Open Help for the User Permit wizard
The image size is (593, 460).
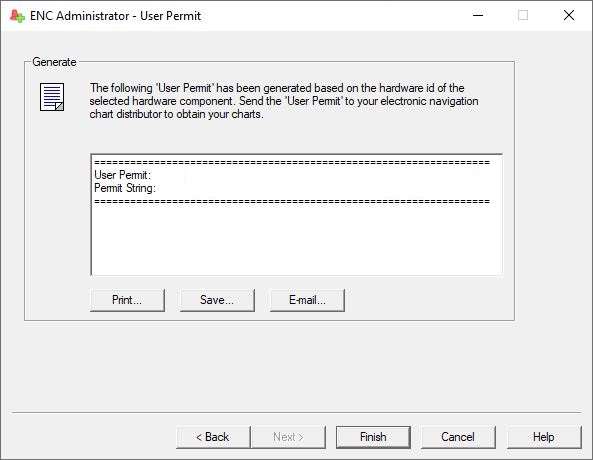point(544,437)
